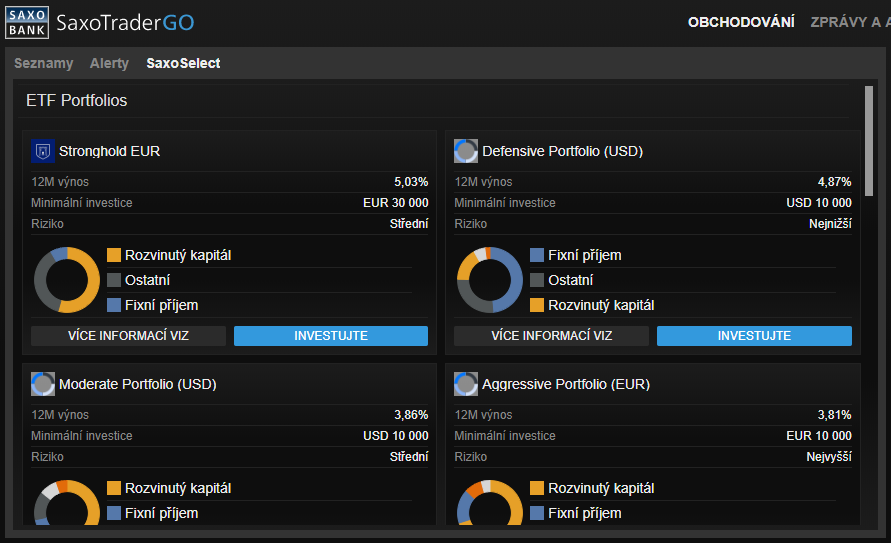The height and width of the screenshot is (543, 891).
Task: Click the Nejnižší risk value
Action: pos(830,224)
